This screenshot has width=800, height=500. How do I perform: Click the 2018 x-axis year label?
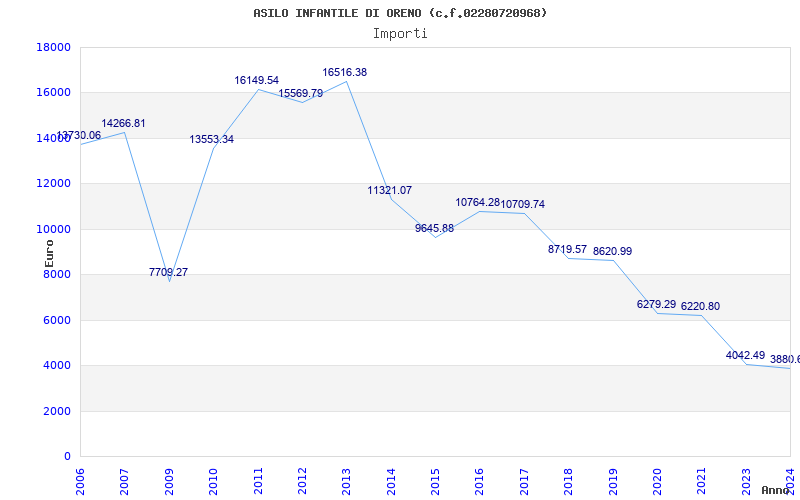coord(568,481)
